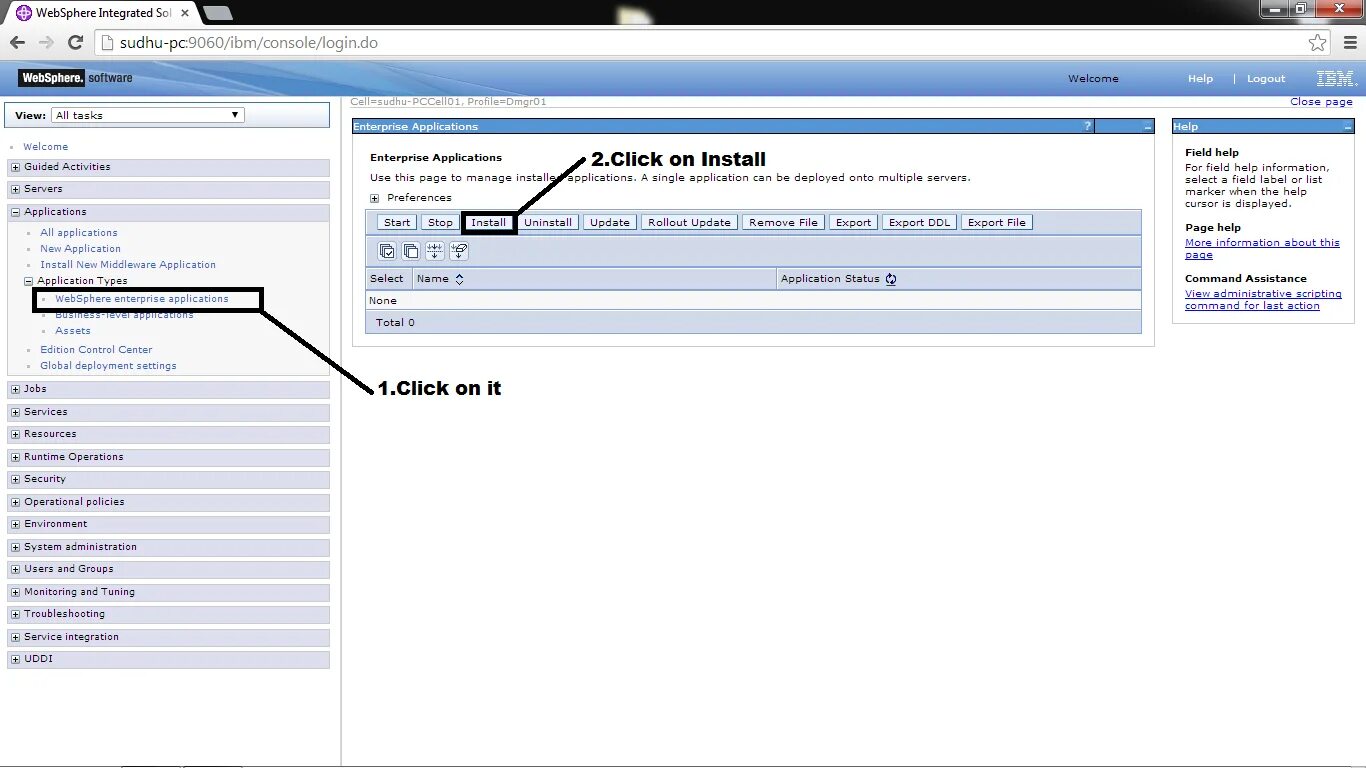Expand System administration group
The image size is (1366, 768).
(x=15, y=547)
